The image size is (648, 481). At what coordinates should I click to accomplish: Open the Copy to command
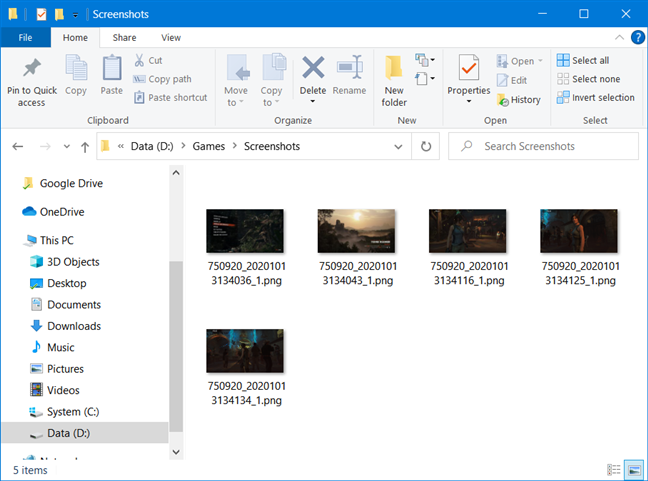[272, 81]
